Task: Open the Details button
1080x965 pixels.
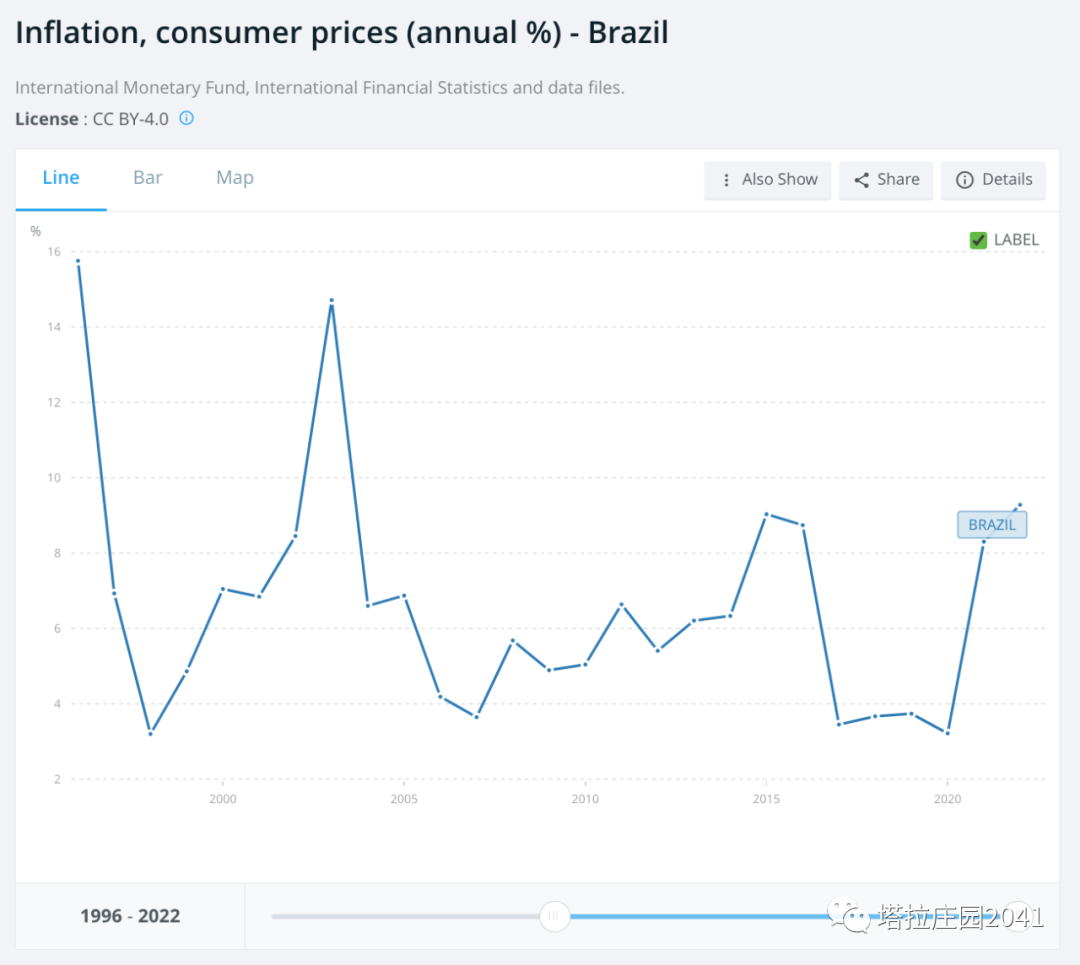Action: coord(993,180)
